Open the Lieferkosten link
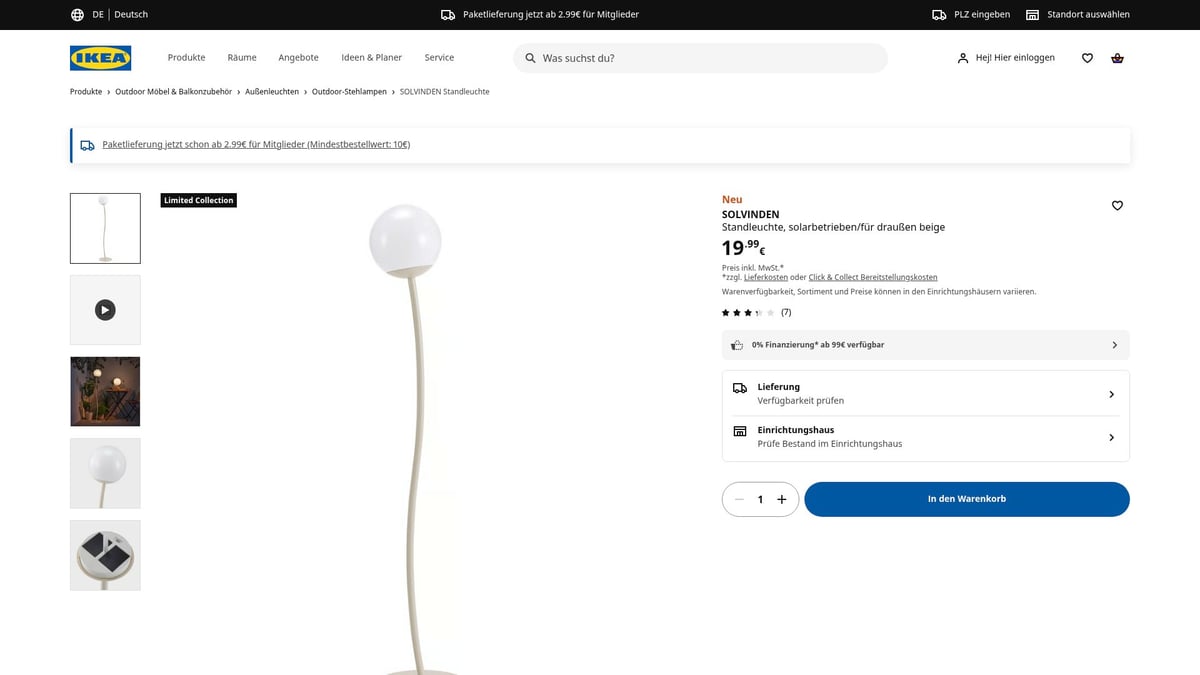 [x=766, y=277]
